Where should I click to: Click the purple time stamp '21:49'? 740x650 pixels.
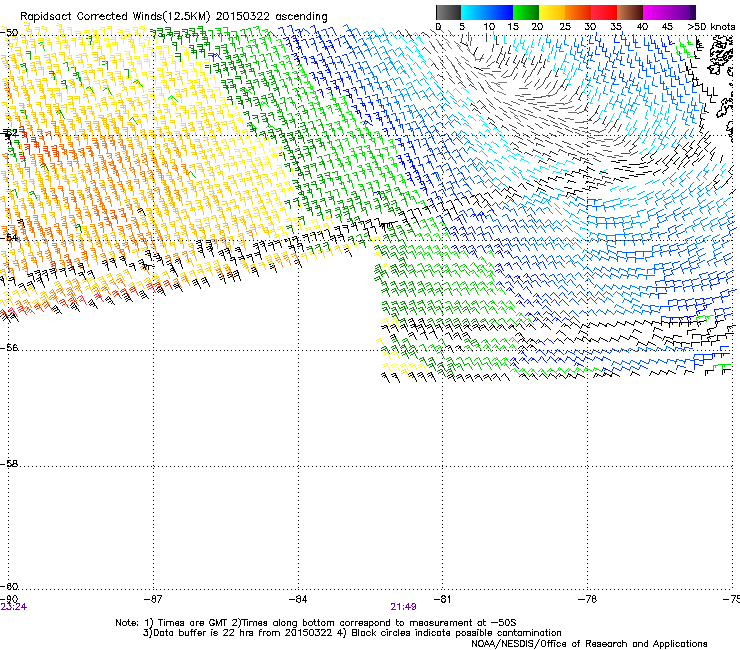pos(404,607)
